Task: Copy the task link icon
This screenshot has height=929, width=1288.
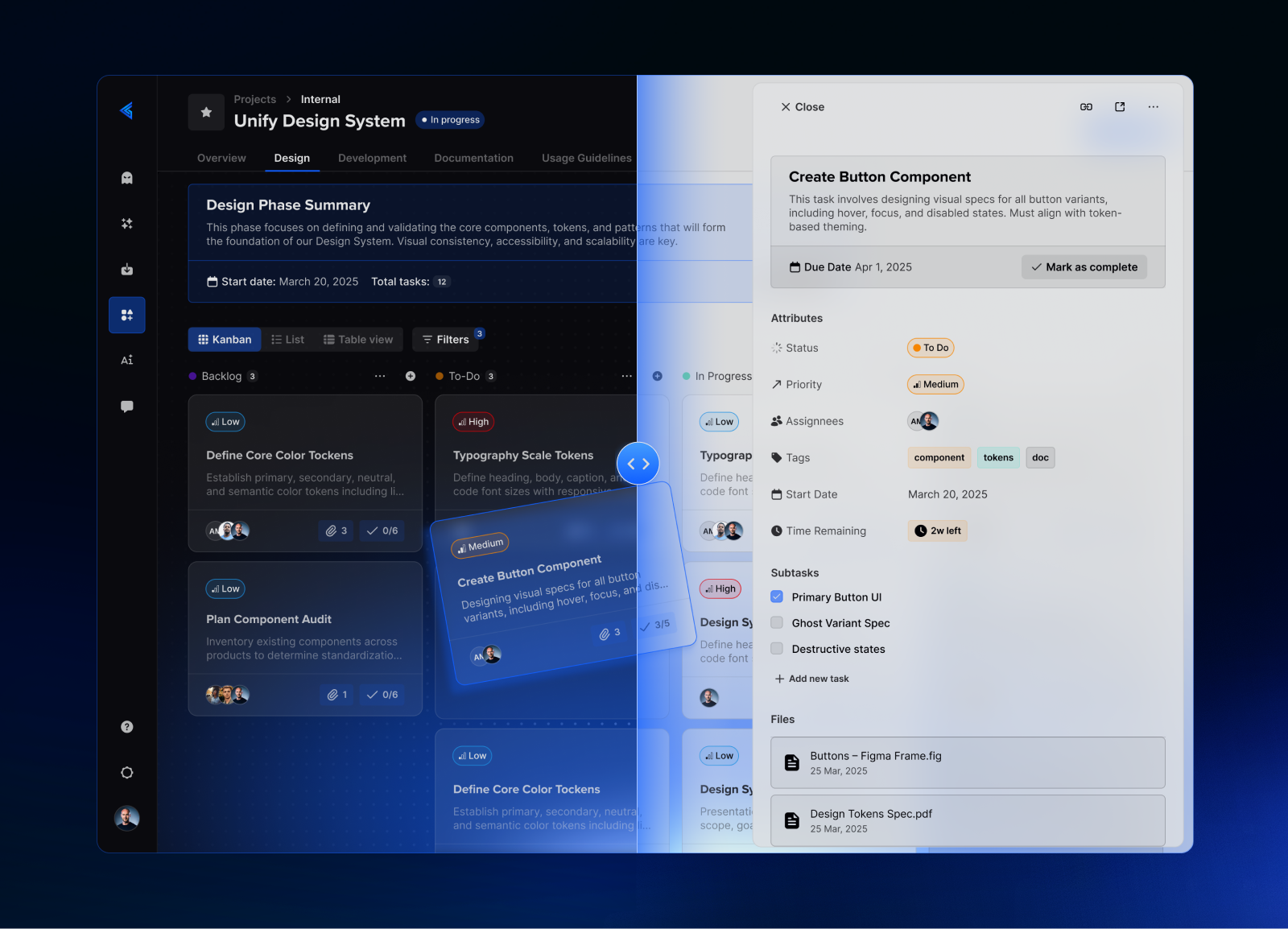Action: (x=1086, y=106)
